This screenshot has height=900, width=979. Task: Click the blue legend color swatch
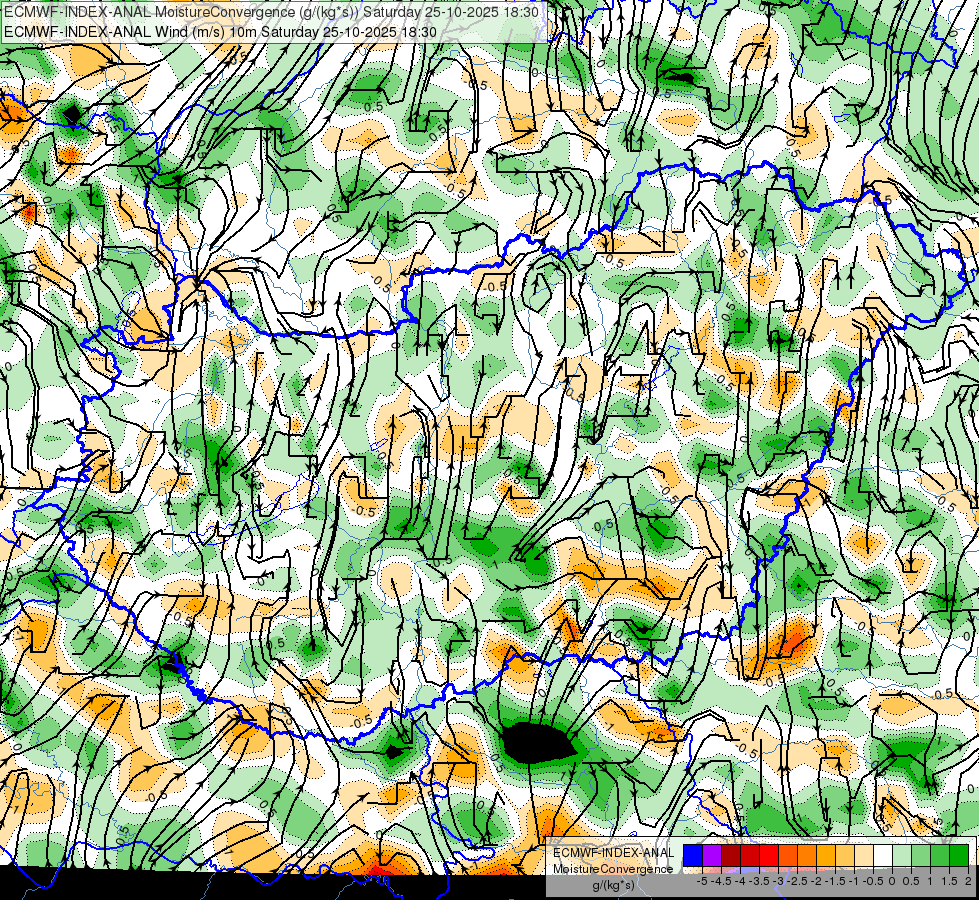(x=693, y=855)
